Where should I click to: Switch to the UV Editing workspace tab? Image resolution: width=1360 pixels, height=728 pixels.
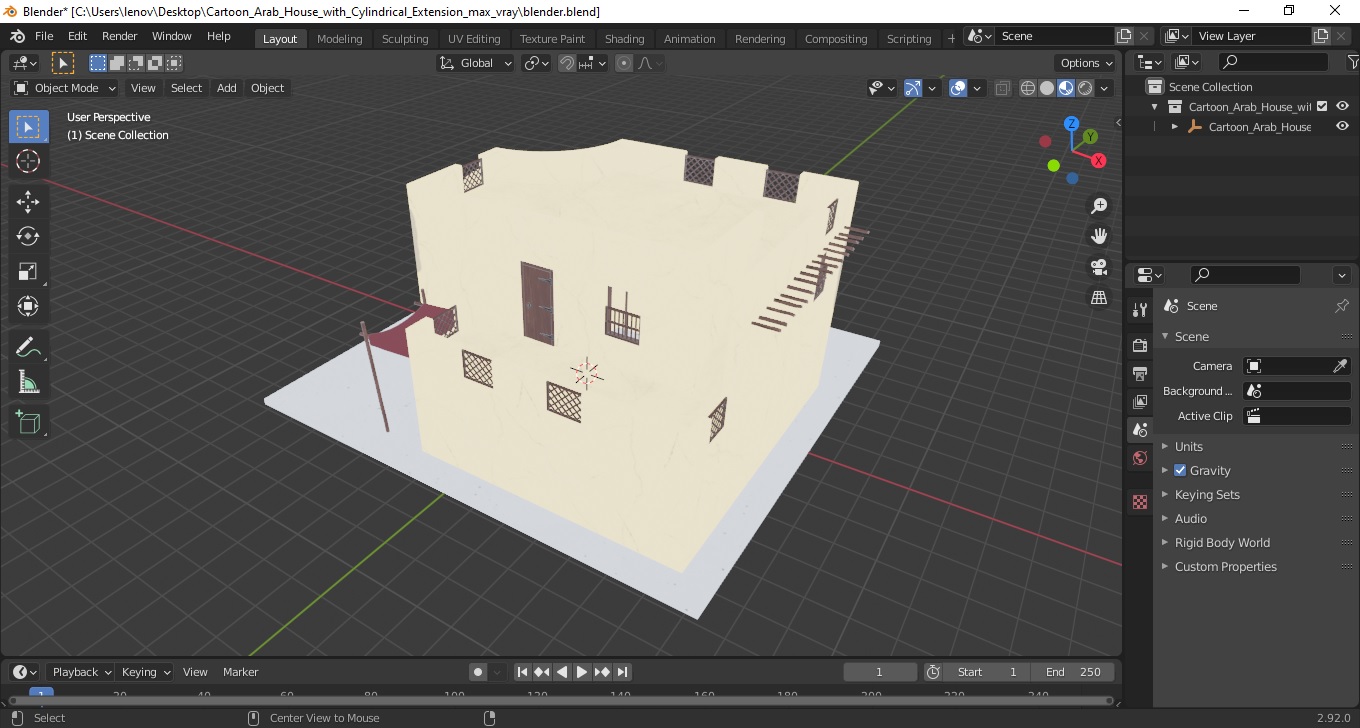[474, 39]
